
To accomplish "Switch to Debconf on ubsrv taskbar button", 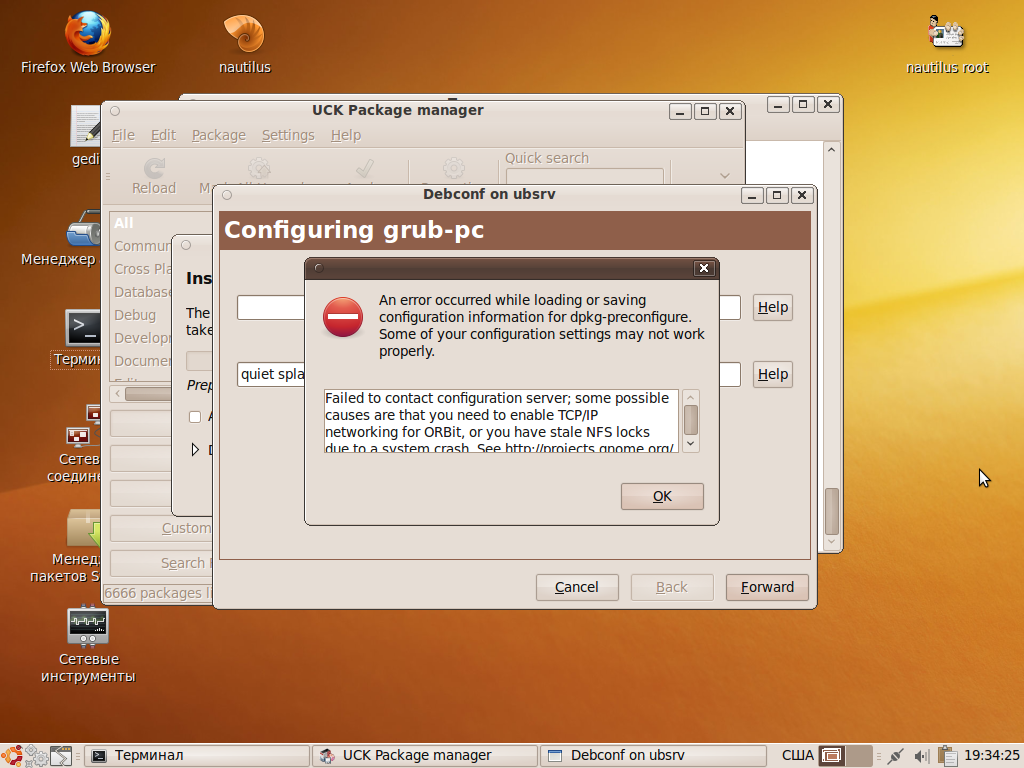I will click(x=653, y=756).
